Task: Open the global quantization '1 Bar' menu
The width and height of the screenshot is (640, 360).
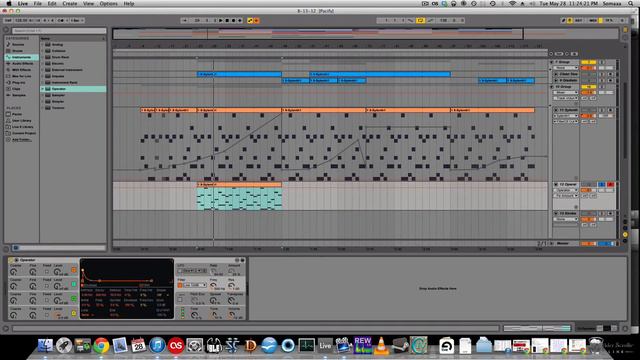Action: point(76,20)
